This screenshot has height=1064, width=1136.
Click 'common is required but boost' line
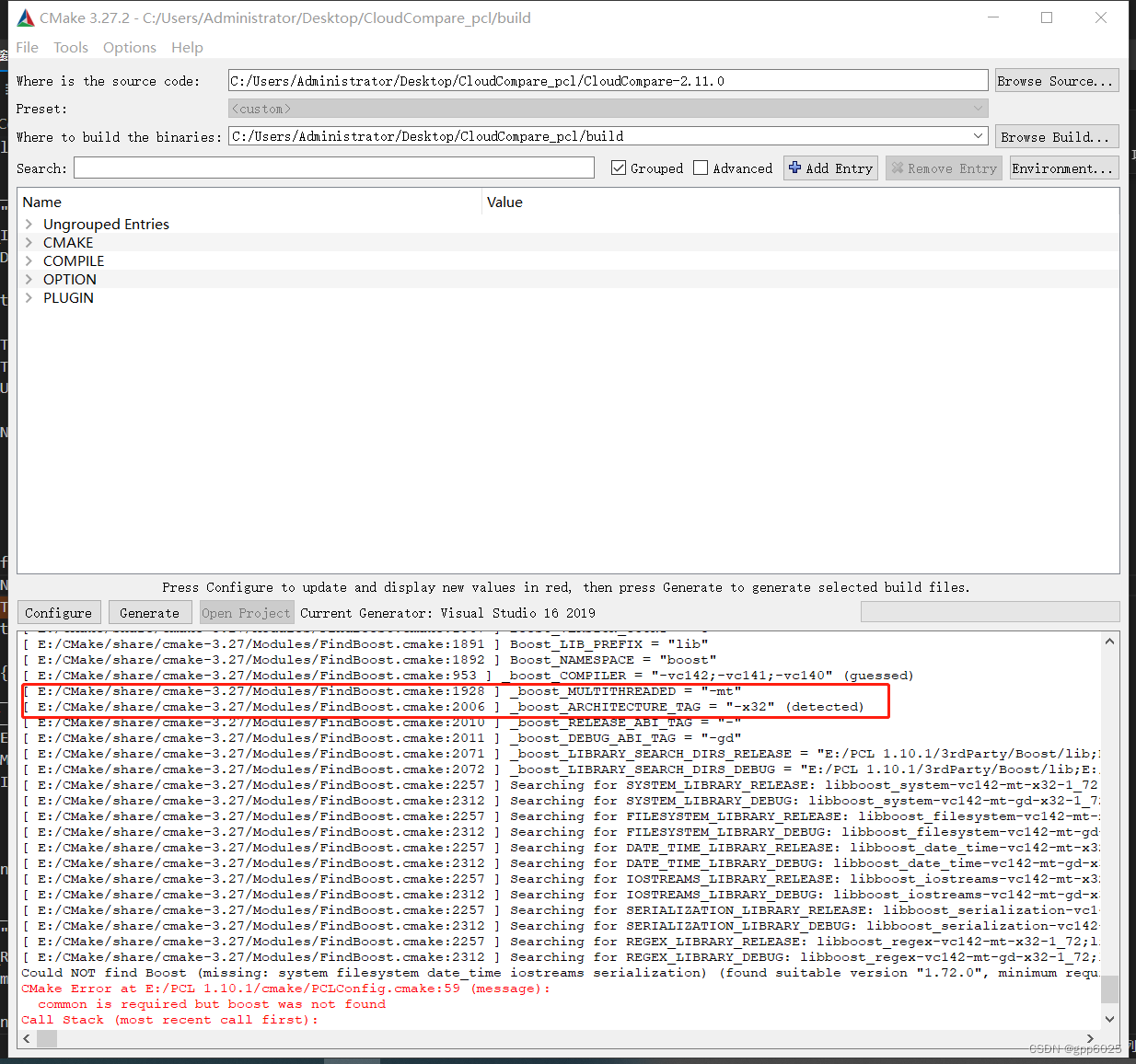[x=212, y=1004]
